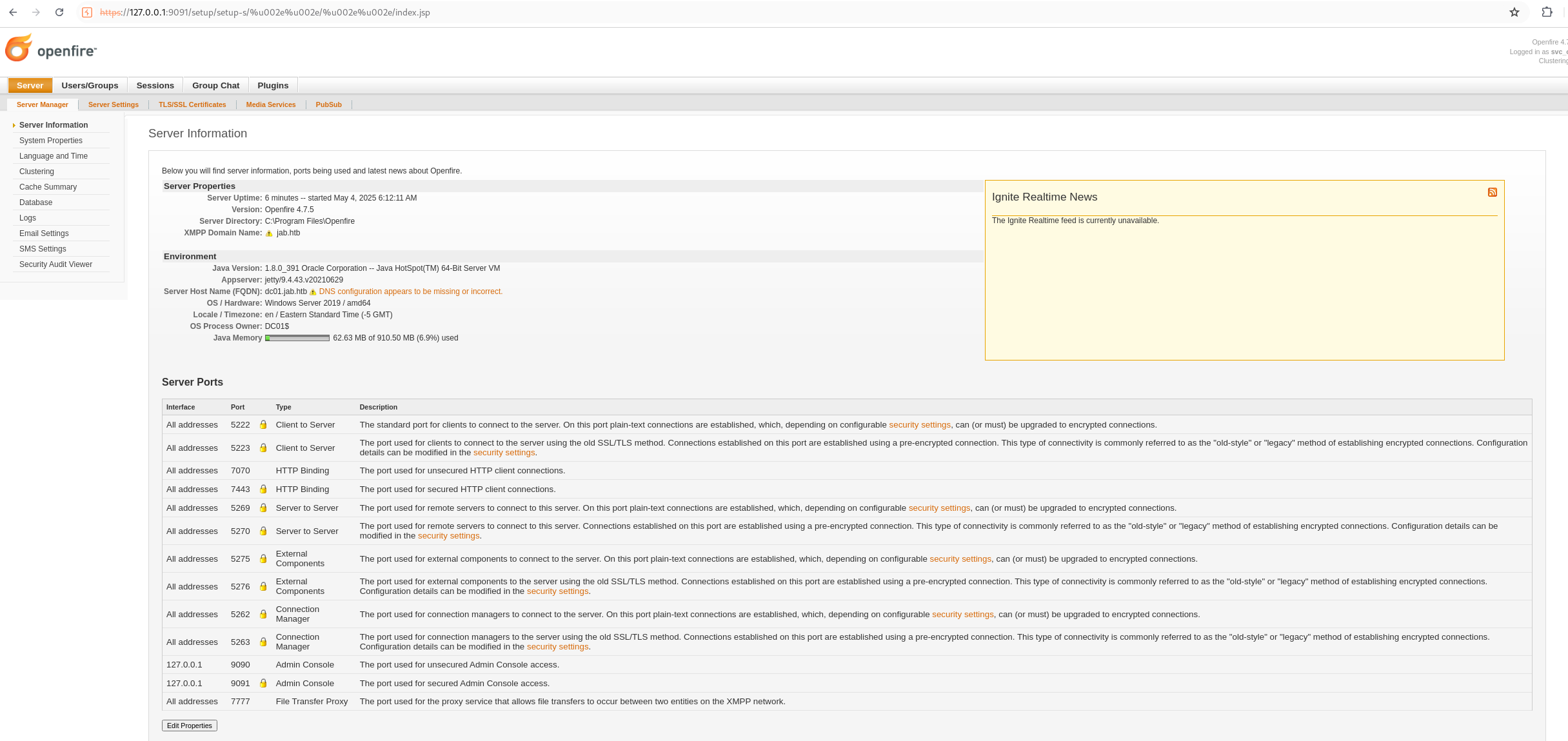1568x741 pixels.
Task: Open security settings link in port 5269 row
Action: [939, 508]
